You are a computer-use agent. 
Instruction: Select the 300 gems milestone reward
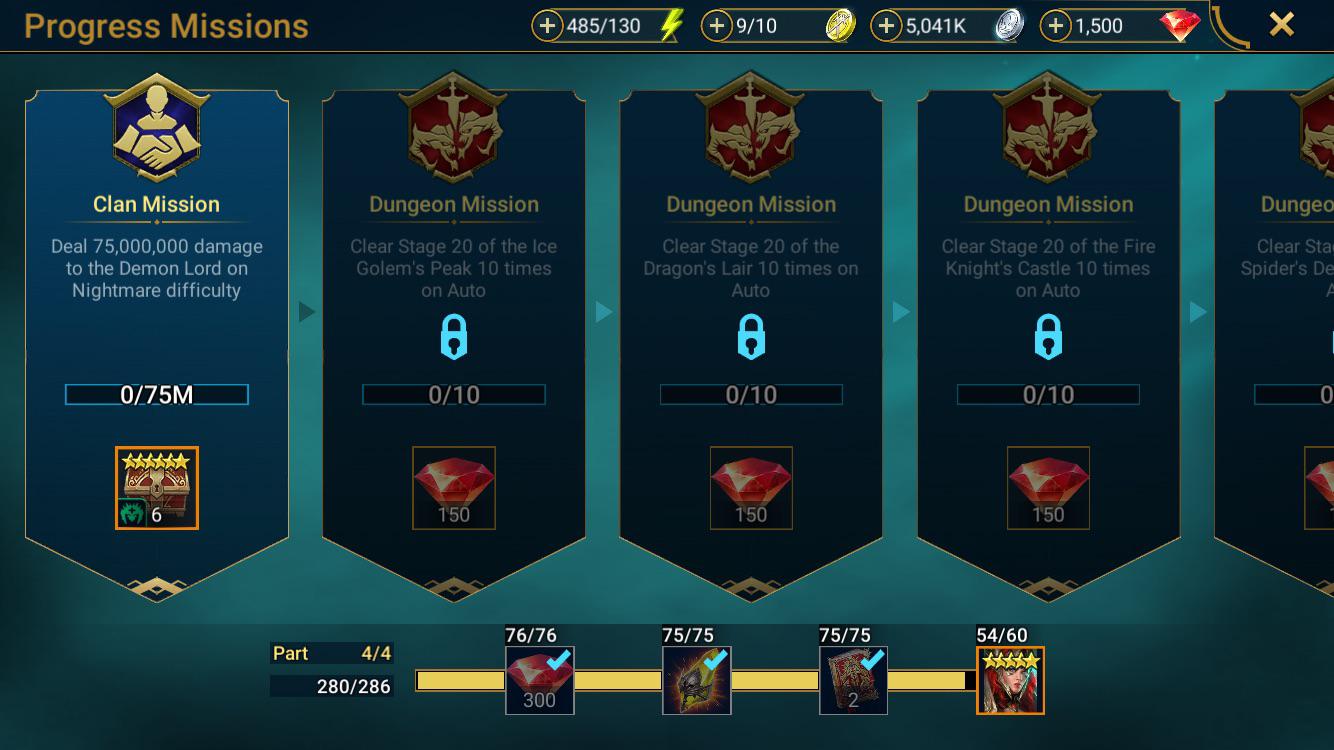point(539,681)
